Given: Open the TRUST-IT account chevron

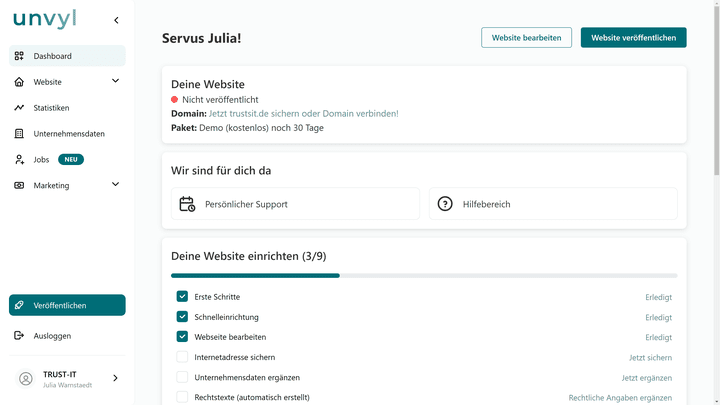Looking at the screenshot, I should [115, 378].
